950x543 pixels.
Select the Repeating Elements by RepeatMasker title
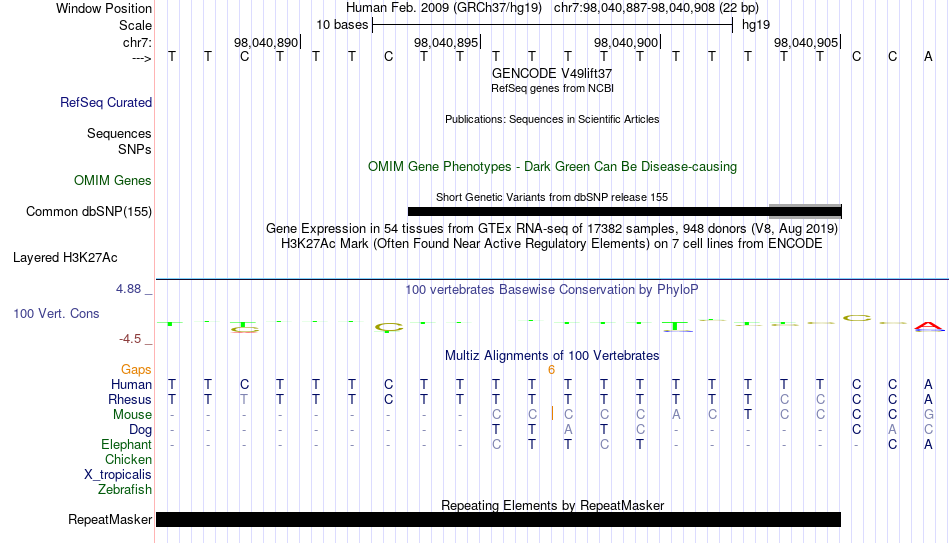coord(552,505)
